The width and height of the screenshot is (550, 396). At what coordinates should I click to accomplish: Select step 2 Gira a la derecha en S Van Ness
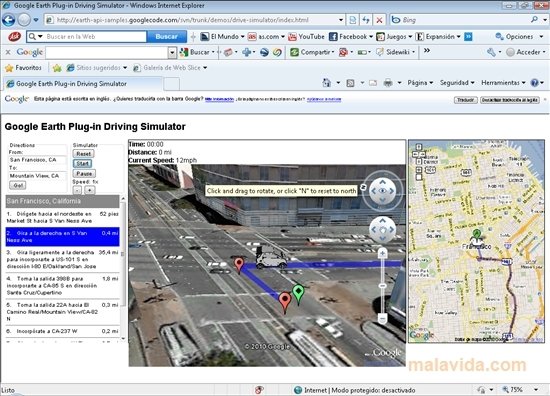(x=62, y=236)
